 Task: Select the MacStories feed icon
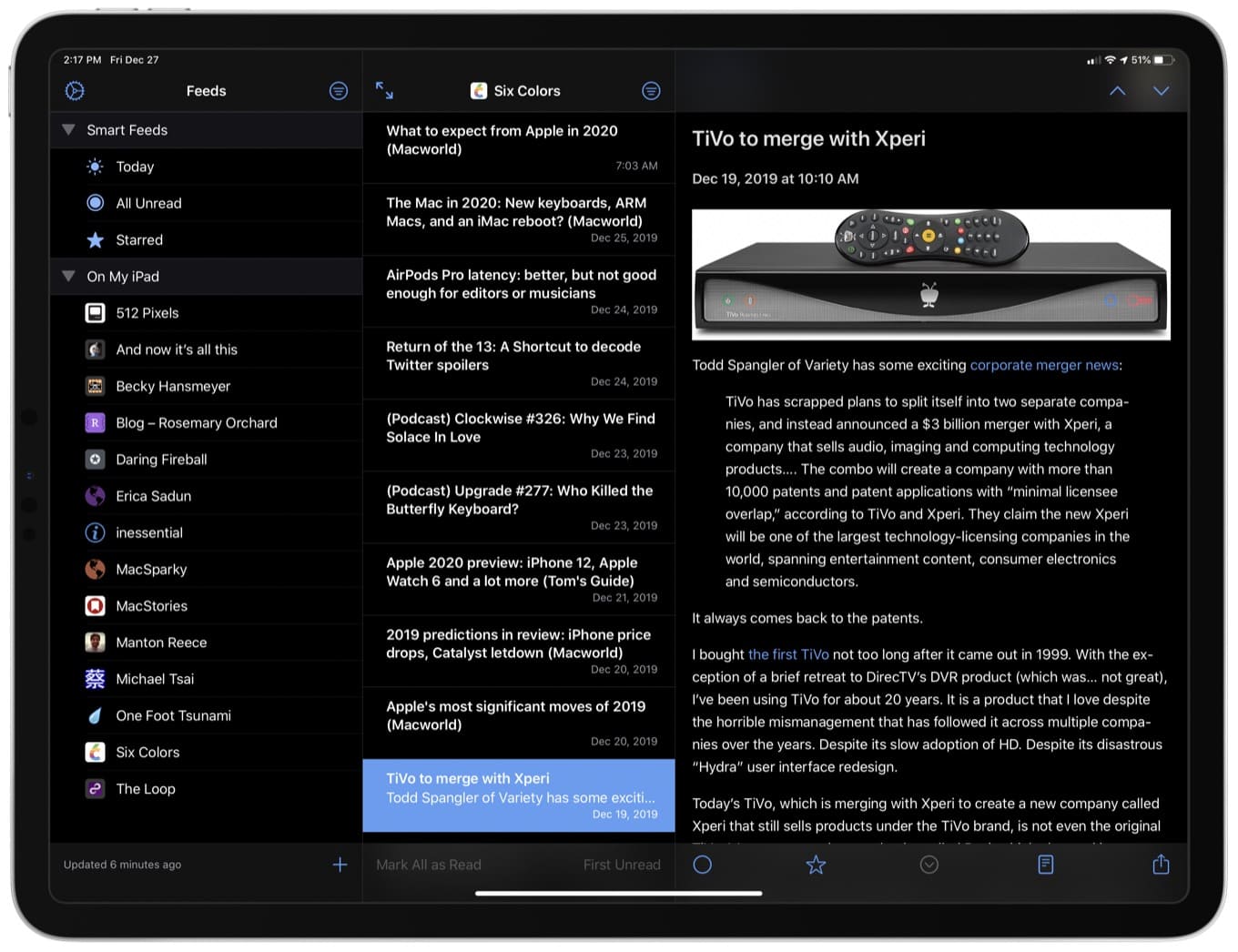tap(95, 605)
